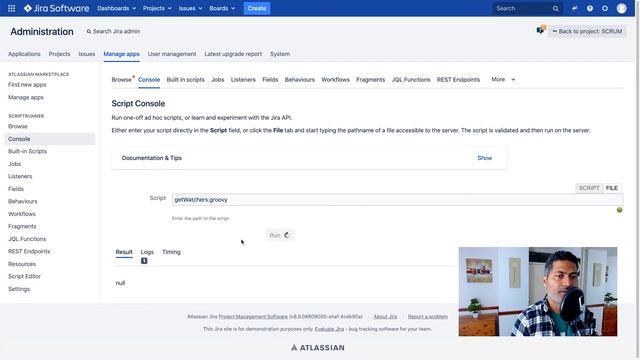Click Back to project: SCRUM

click(x=587, y=31)
